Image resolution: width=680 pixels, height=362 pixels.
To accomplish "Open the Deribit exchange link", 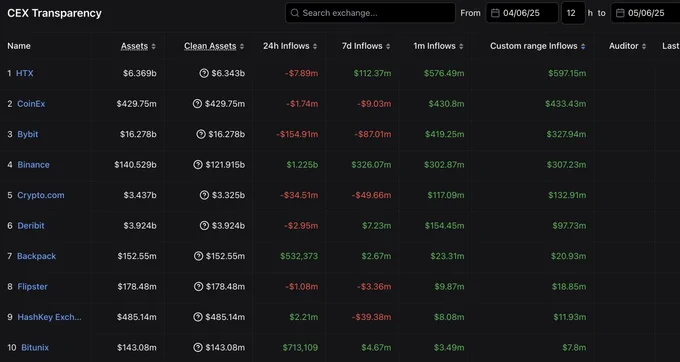I will 31,225.
